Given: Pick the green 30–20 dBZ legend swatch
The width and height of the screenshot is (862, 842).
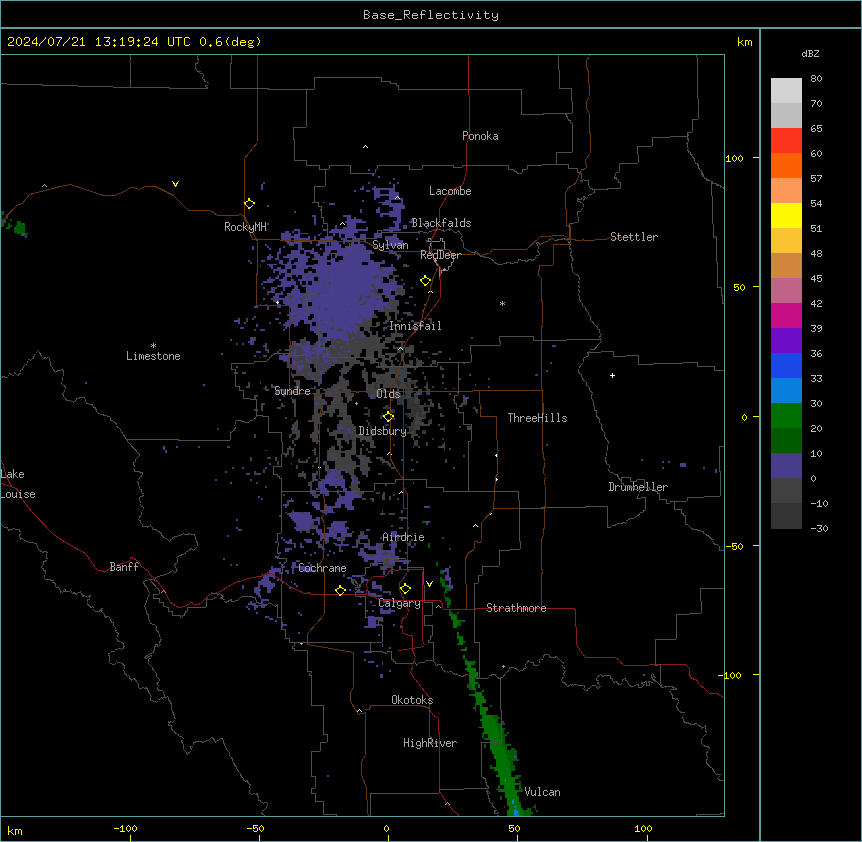Looking at the screenshot, I should point(786,416).
